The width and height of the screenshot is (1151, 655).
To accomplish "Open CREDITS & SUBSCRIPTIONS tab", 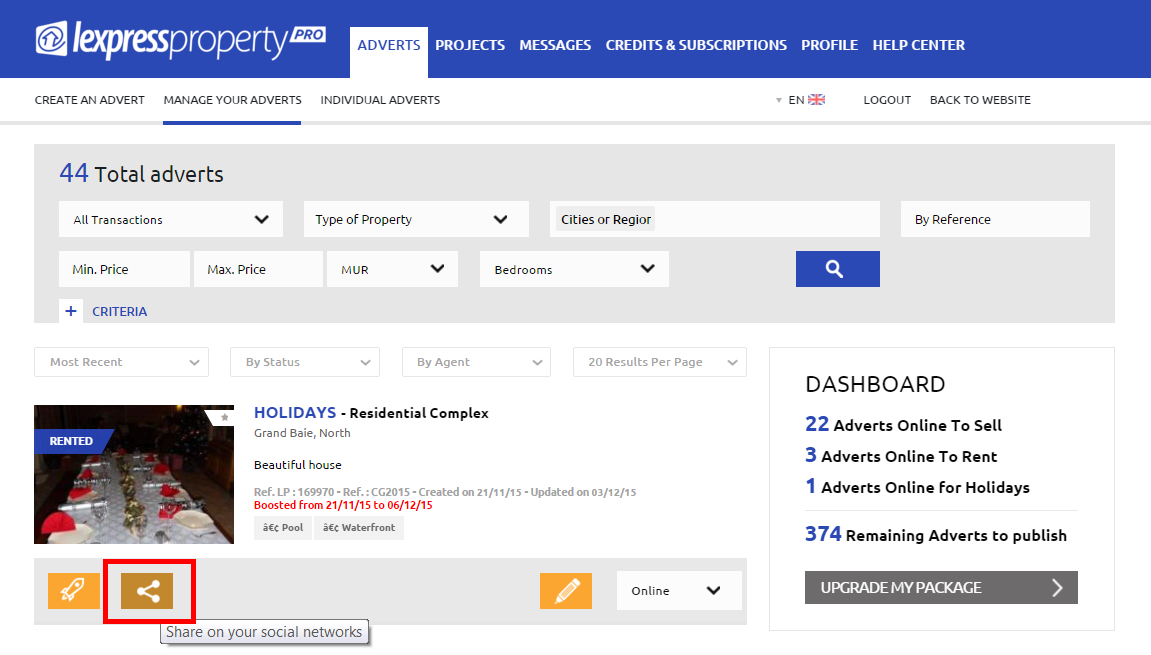I will pos(696,46).
